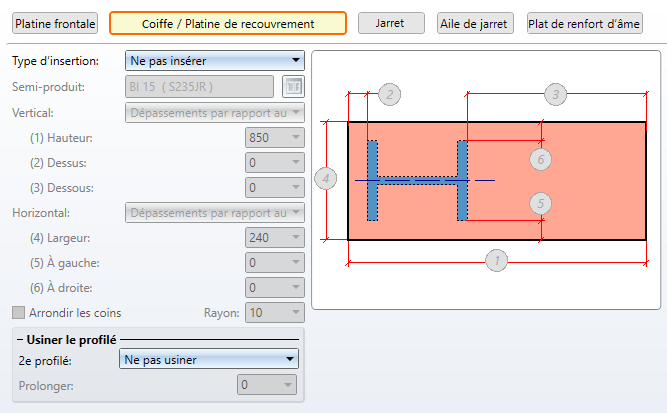667x413 pixels.
Task: Open the Type d'insertion dropdown
Action: click(x=214, y=62)
